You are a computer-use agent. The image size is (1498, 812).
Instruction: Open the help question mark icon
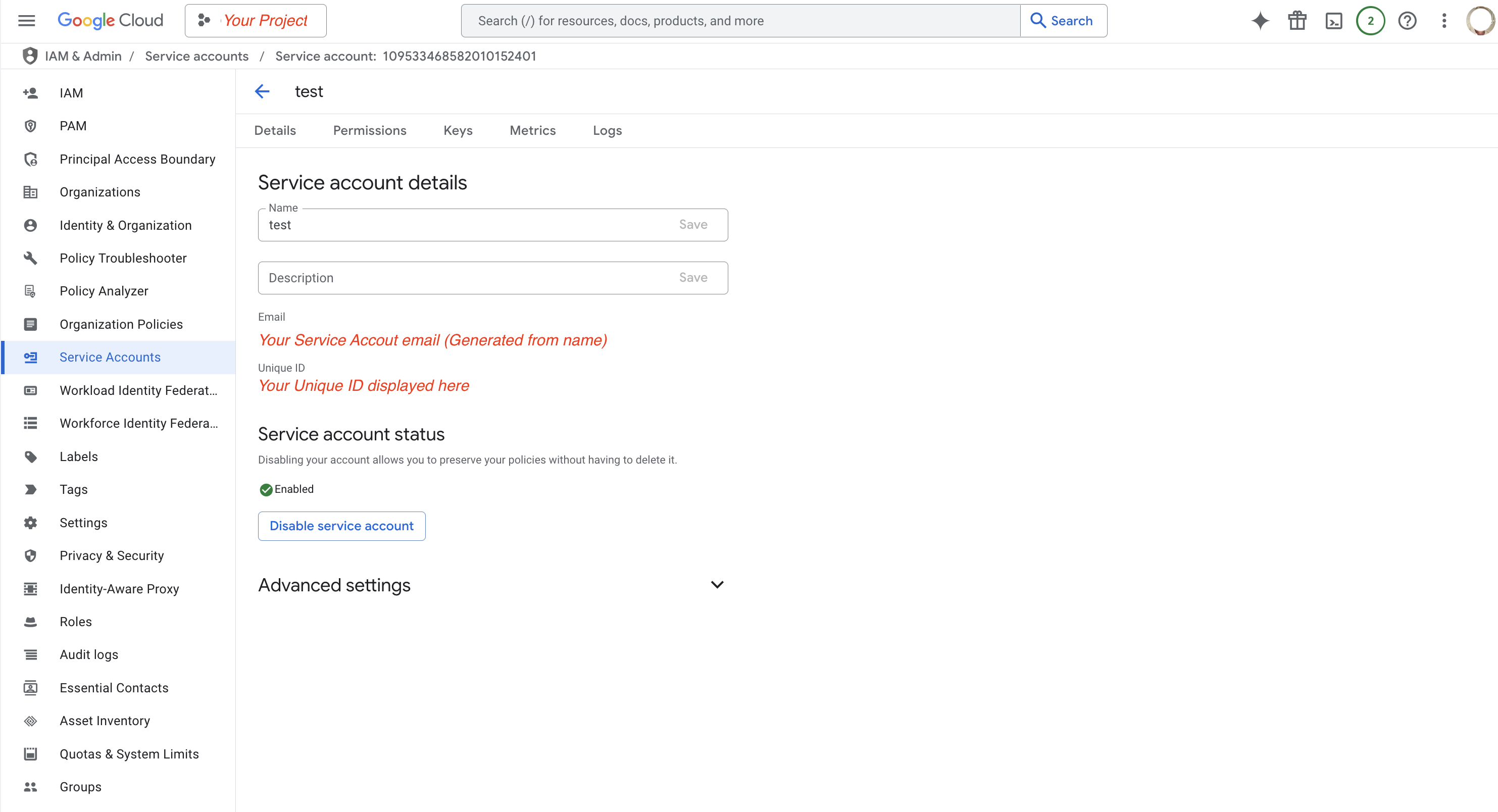tap(1407, 21)
